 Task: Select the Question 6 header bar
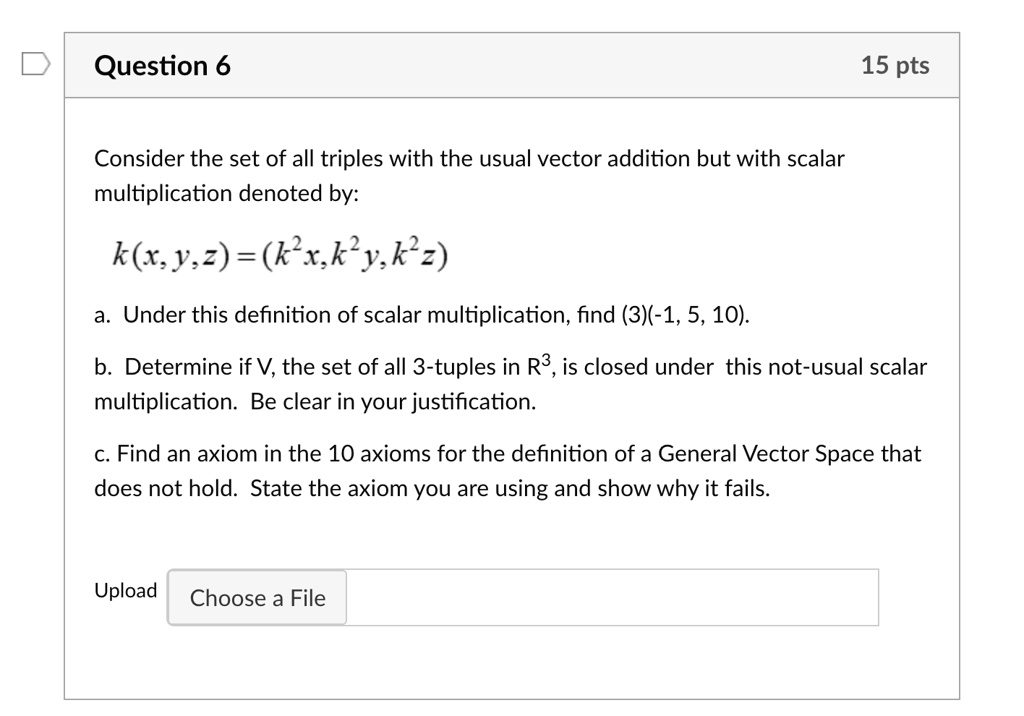[512, 64]
